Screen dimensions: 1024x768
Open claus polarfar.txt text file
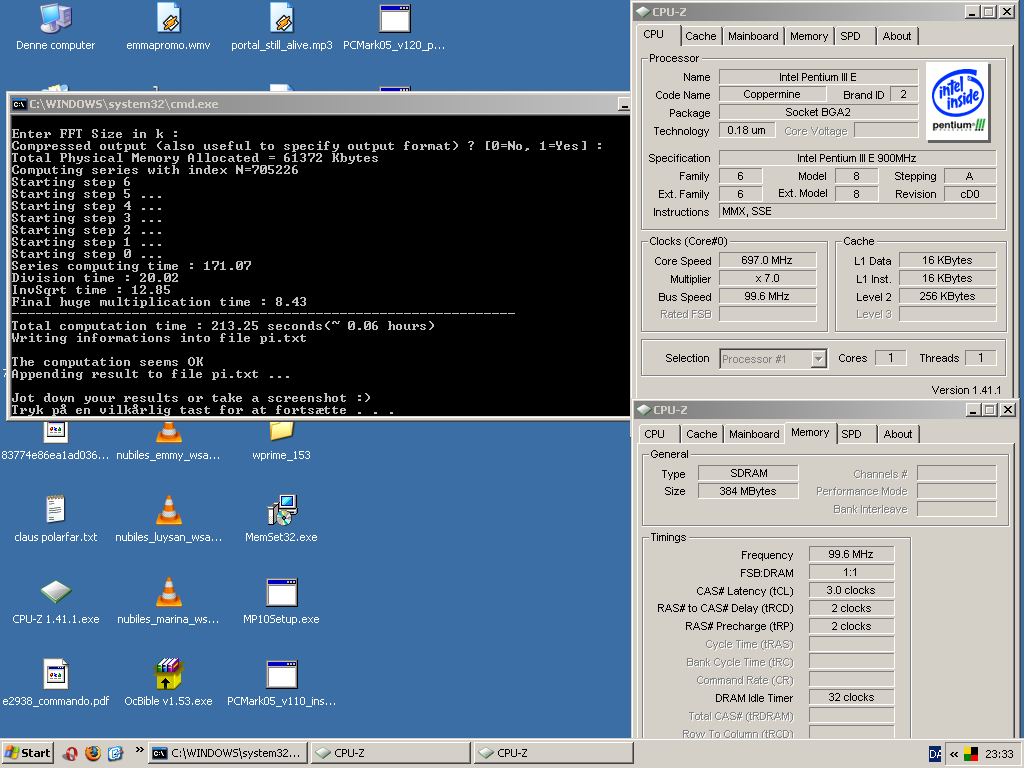(x=56, y=509)
